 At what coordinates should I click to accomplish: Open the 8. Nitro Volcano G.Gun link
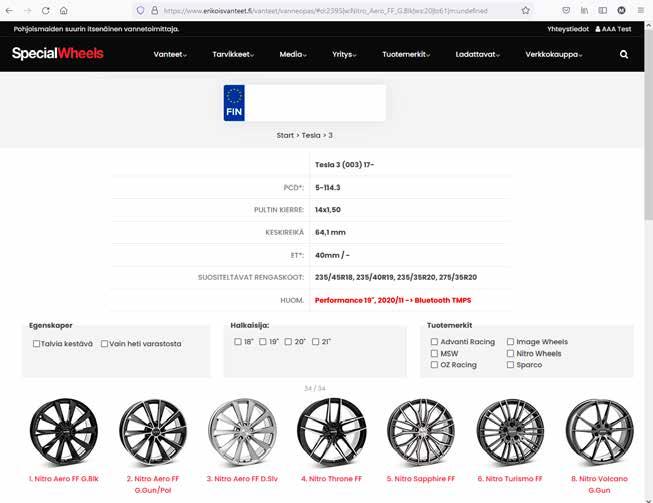(599, 484)
